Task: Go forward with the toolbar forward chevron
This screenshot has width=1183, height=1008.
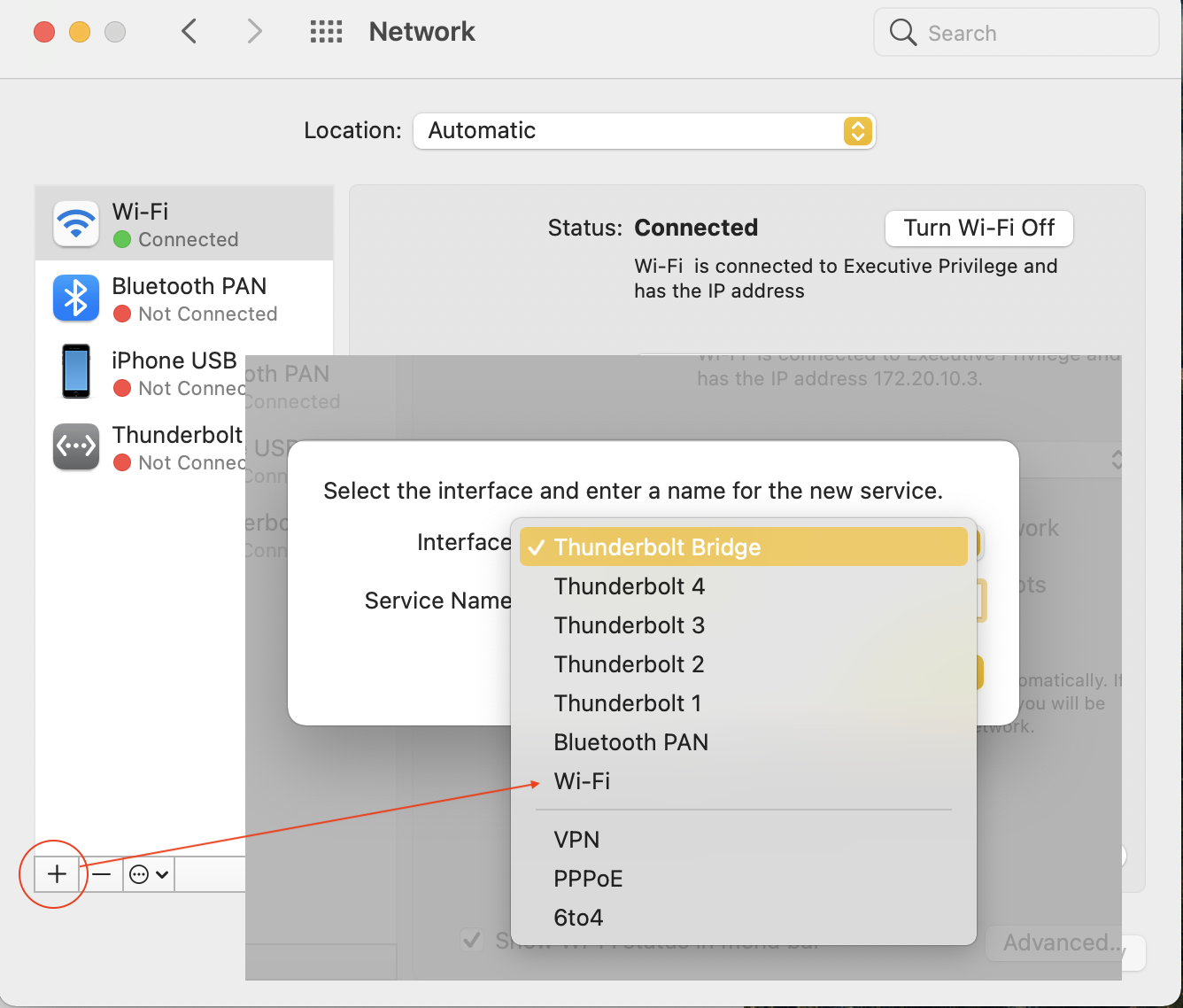Action: pos(255,32)
